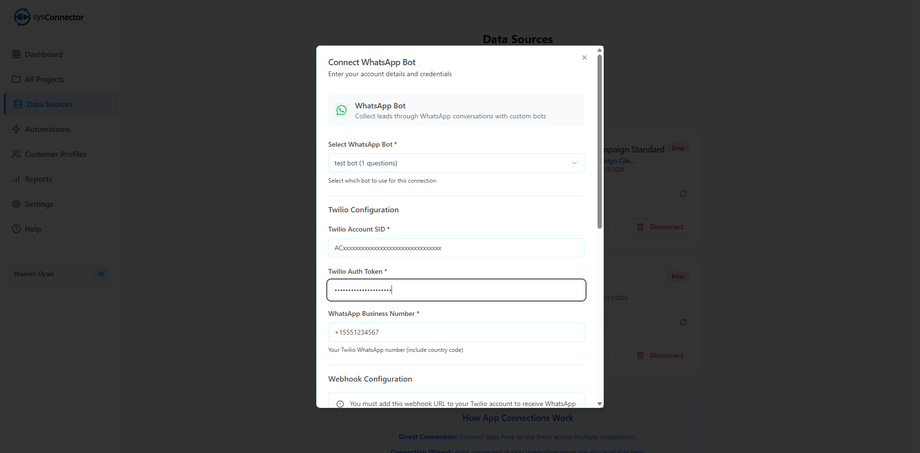Click the Twilio Configuration heading
The width and height of the screenshot is (920, 453).
(363, 210)
